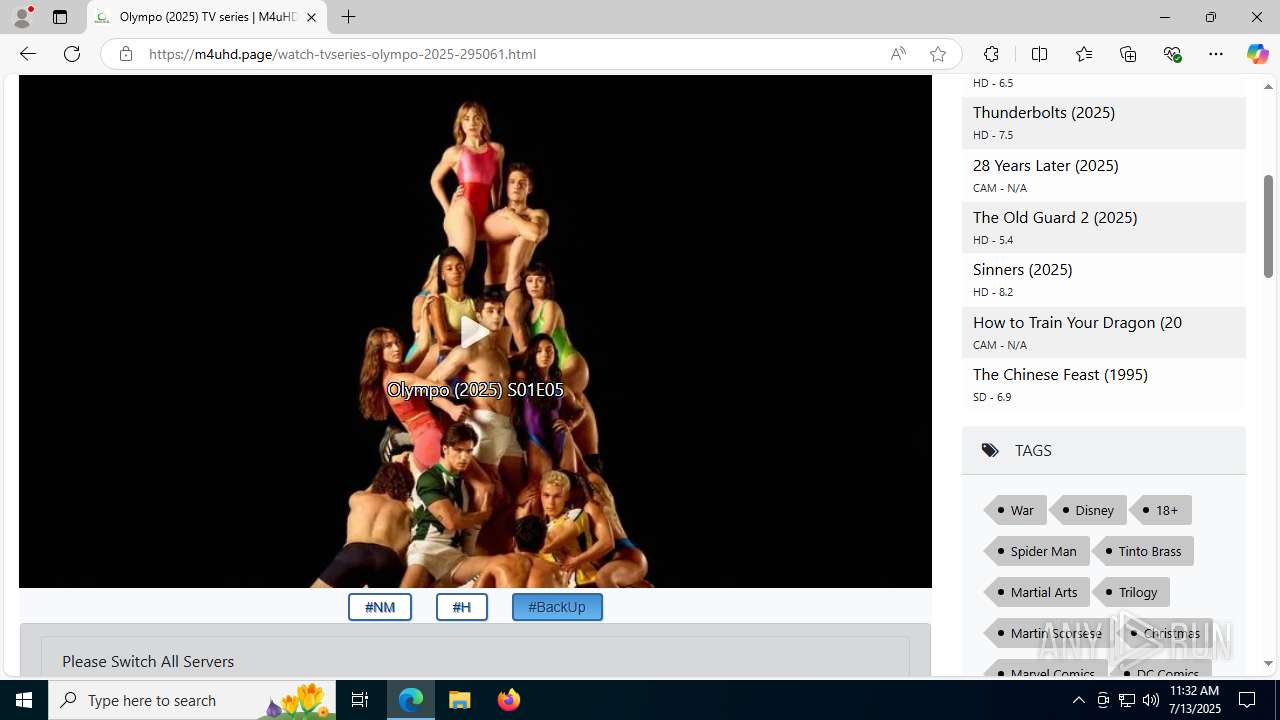Open Browser essentials

click(x=1172, y=54)
